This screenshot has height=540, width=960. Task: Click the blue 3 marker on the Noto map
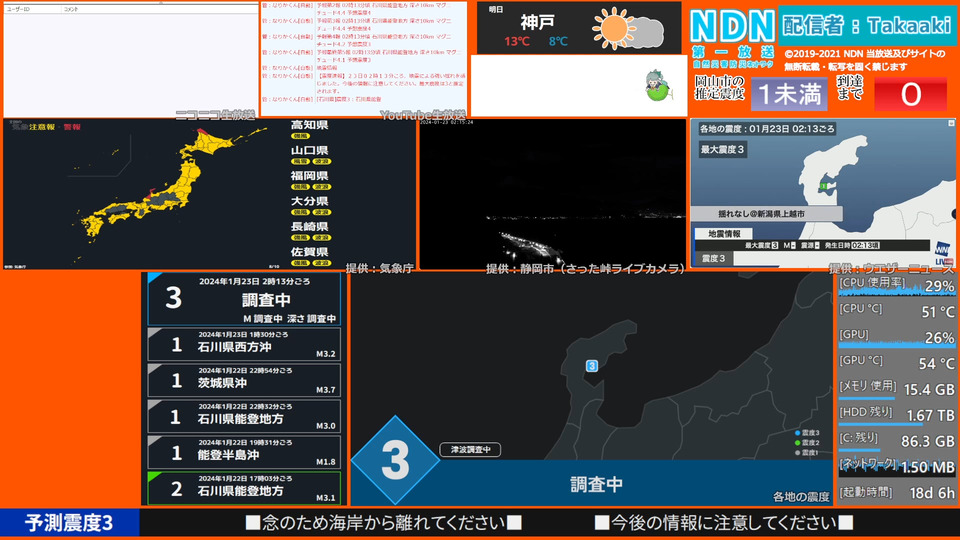591,366
